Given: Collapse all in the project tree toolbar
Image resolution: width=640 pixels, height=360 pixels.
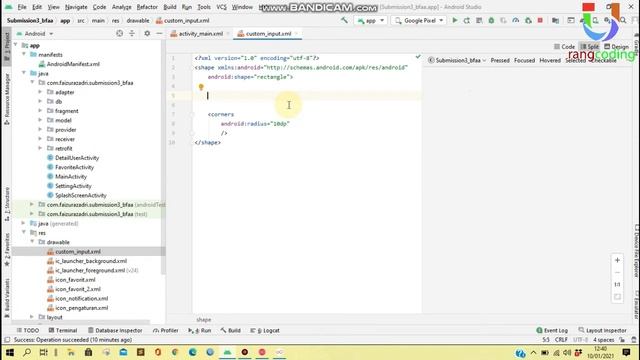Looking at the screenshot, I should [132, 33].
